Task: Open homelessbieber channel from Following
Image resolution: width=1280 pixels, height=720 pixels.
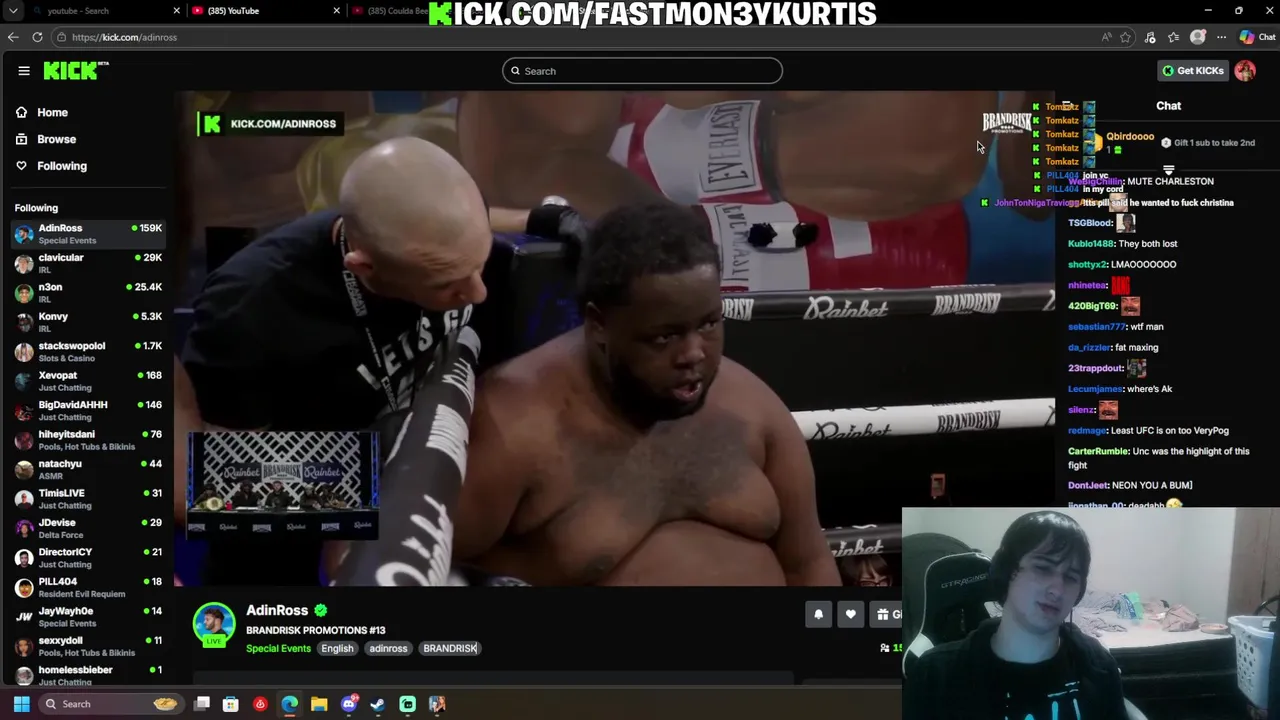Action: [88, 675]
